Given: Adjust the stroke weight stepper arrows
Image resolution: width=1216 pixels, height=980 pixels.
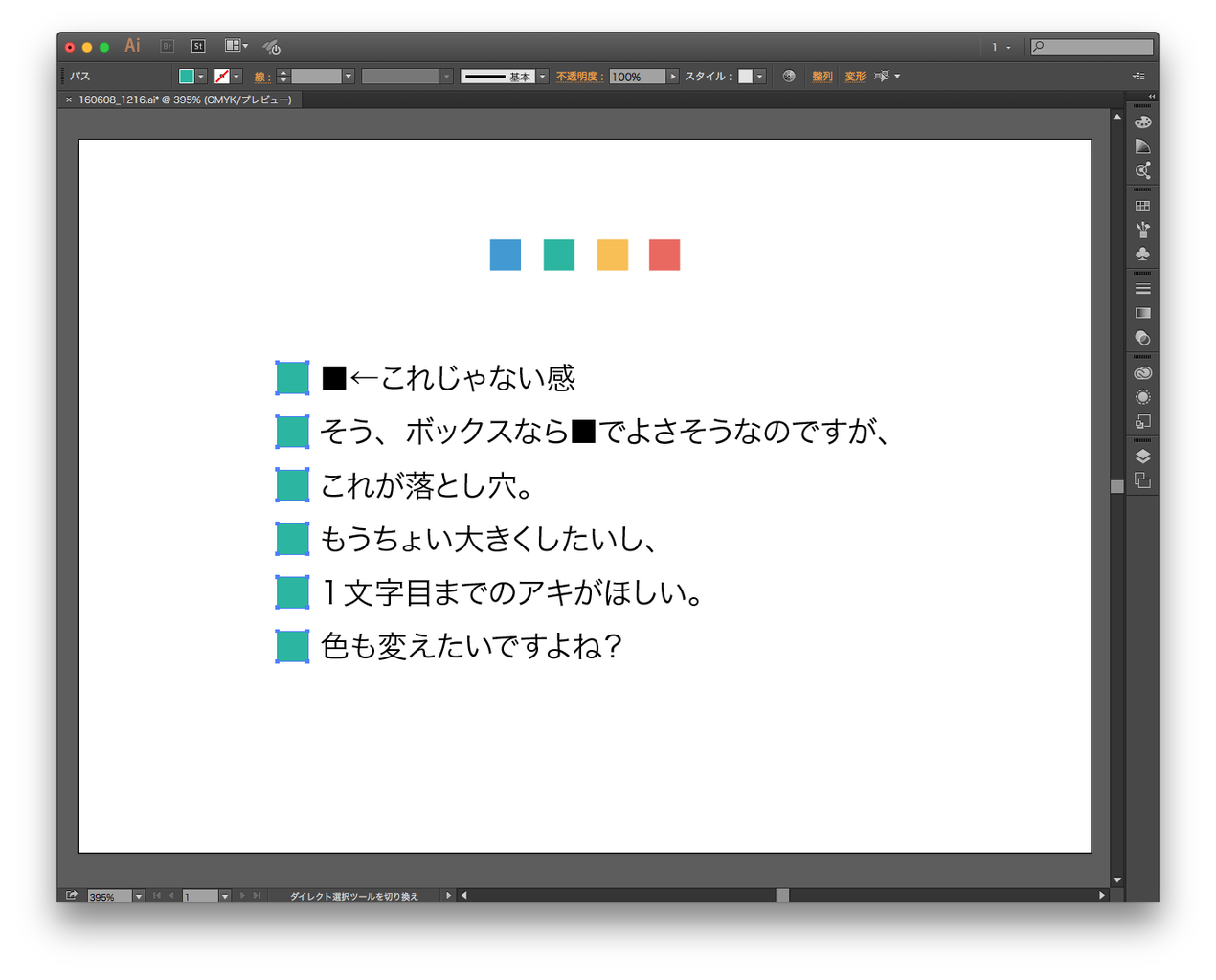Looking at the screenshot, I should click(x=283, y=77).
